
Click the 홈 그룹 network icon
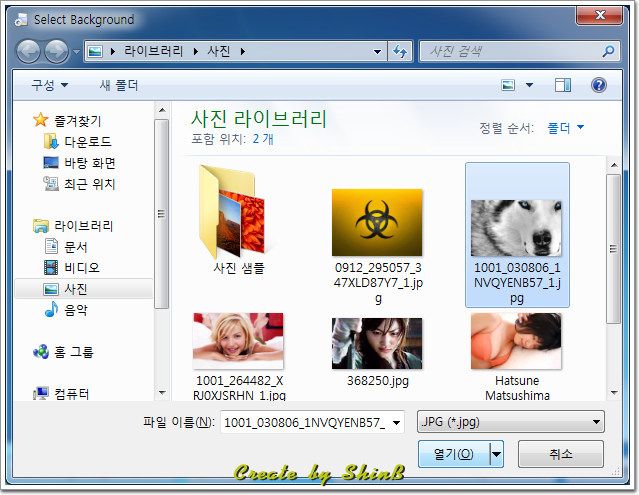click(41, 352)
